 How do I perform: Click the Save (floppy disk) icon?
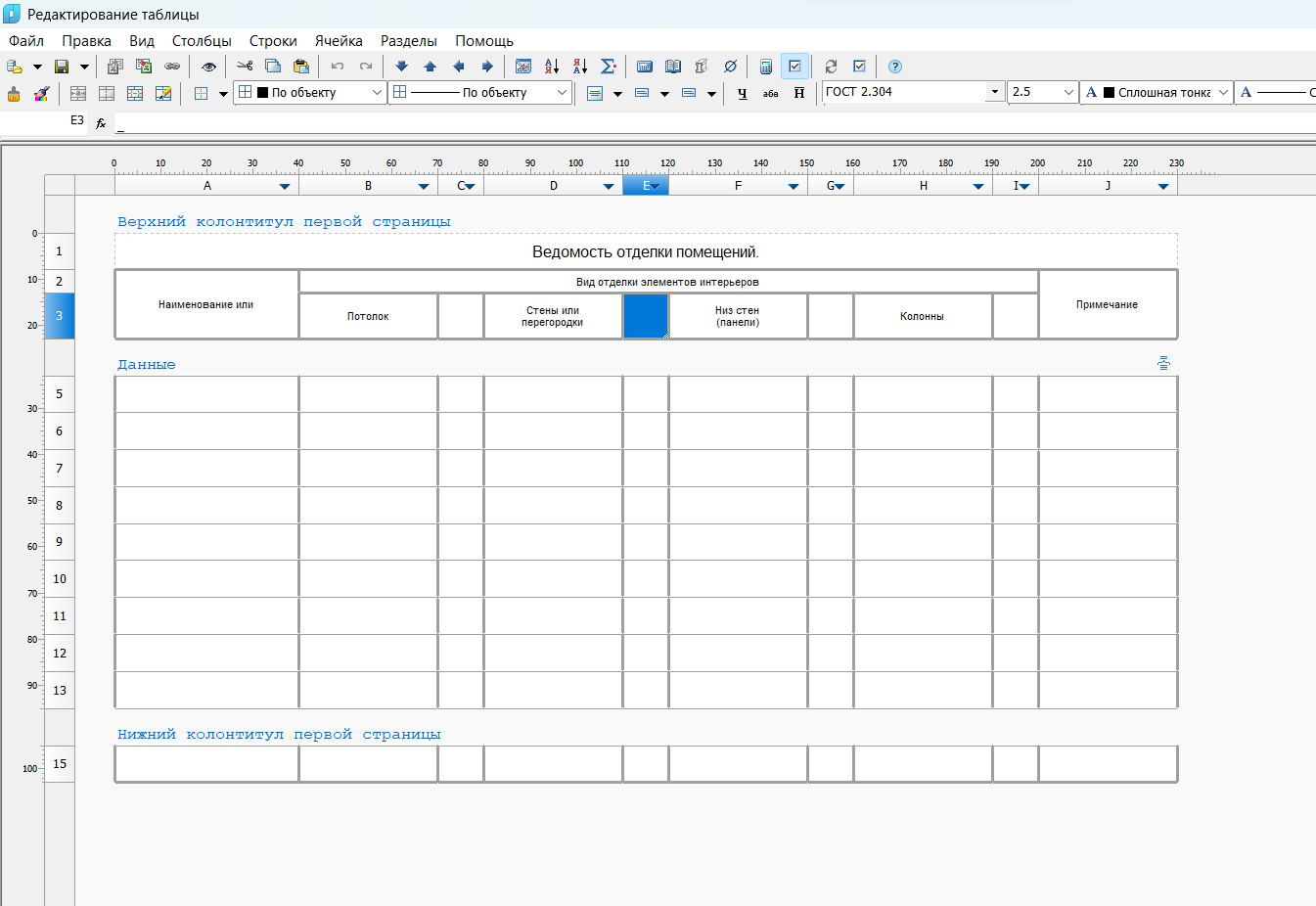point(62,67)
